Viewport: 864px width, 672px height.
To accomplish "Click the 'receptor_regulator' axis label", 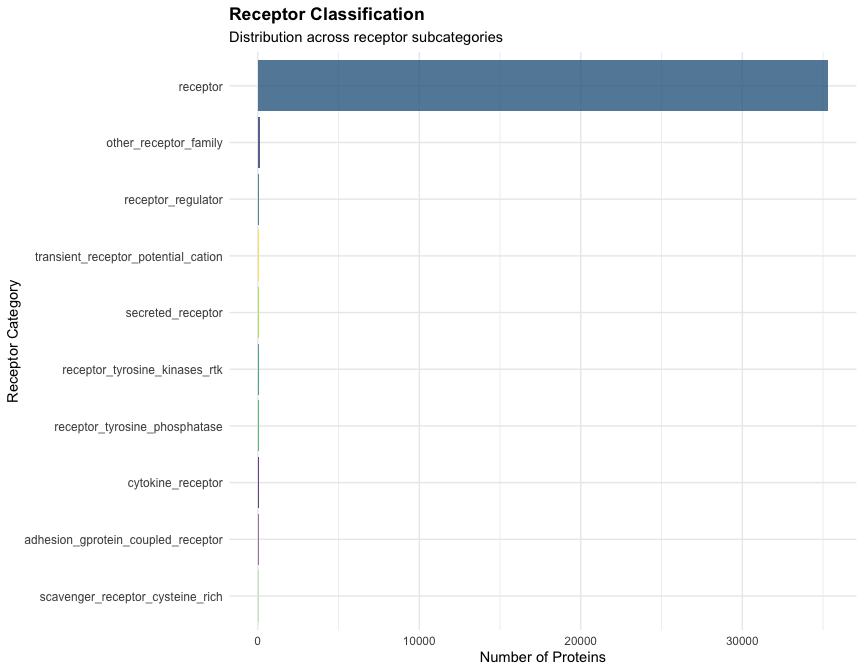I will tap(173, 200).
